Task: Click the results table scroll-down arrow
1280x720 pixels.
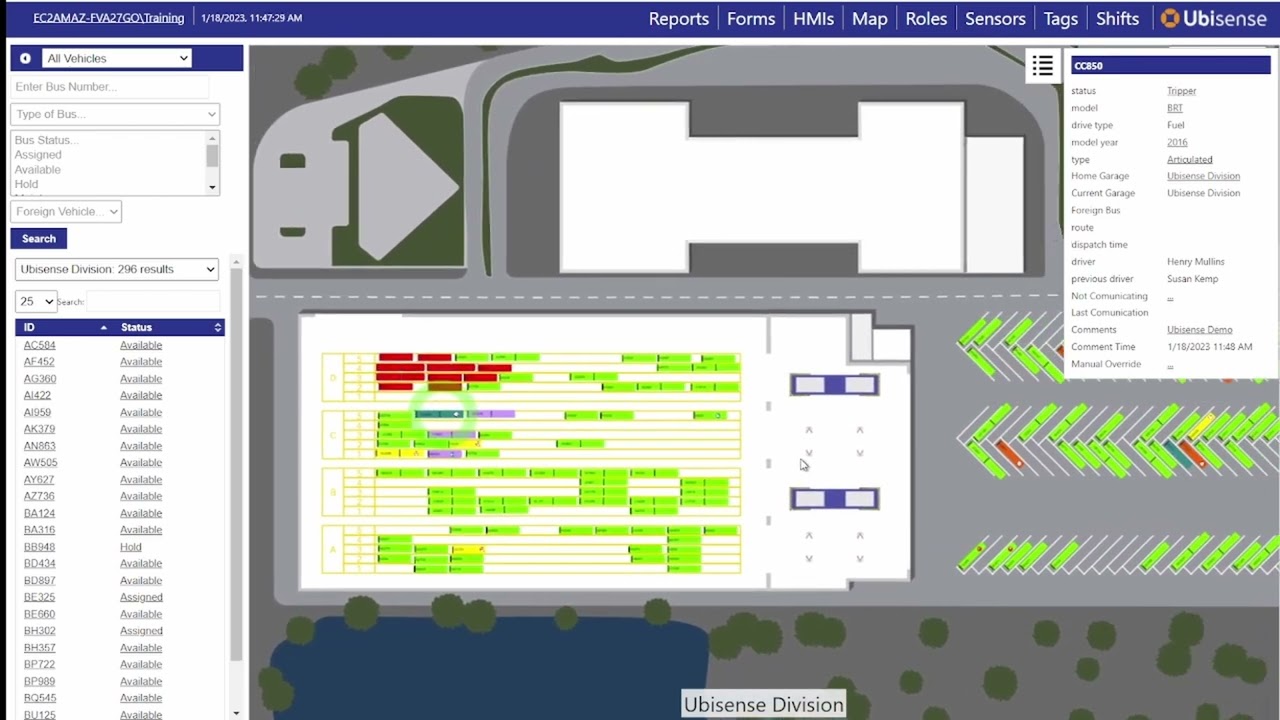Action: pyautogui.click(x=236, y=714)
